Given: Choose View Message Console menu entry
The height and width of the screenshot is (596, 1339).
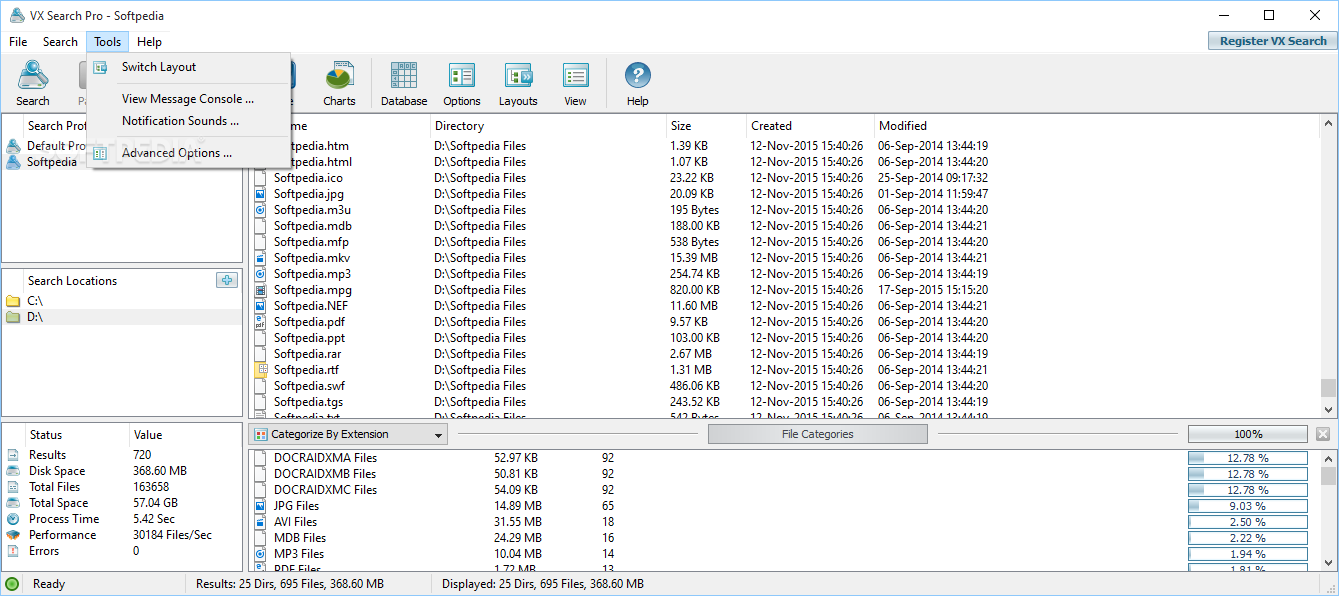Looking at the screenshot, I should pyautogui.click(x=188, y=99).
